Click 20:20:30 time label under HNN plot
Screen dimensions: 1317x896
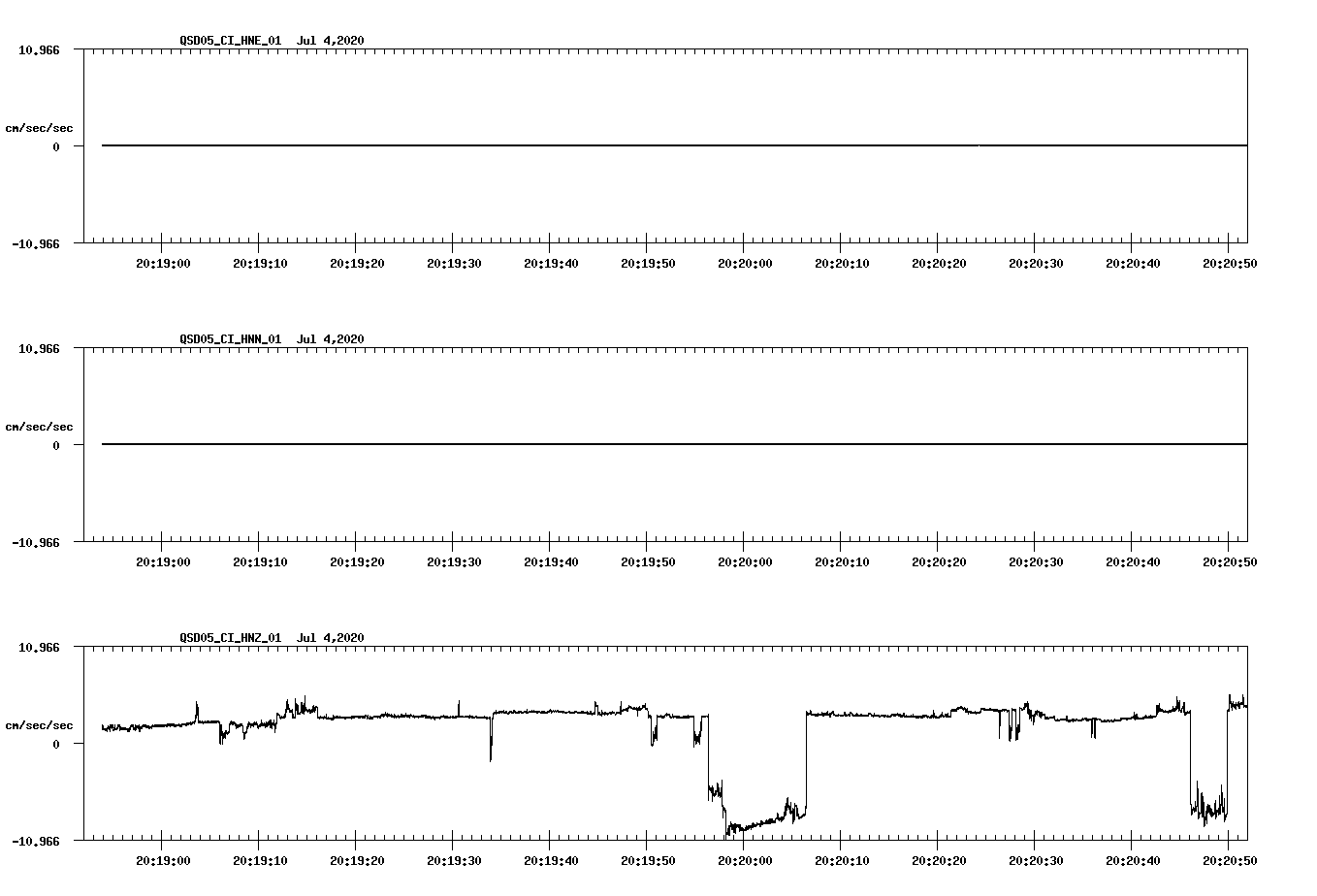(1035, 561)
